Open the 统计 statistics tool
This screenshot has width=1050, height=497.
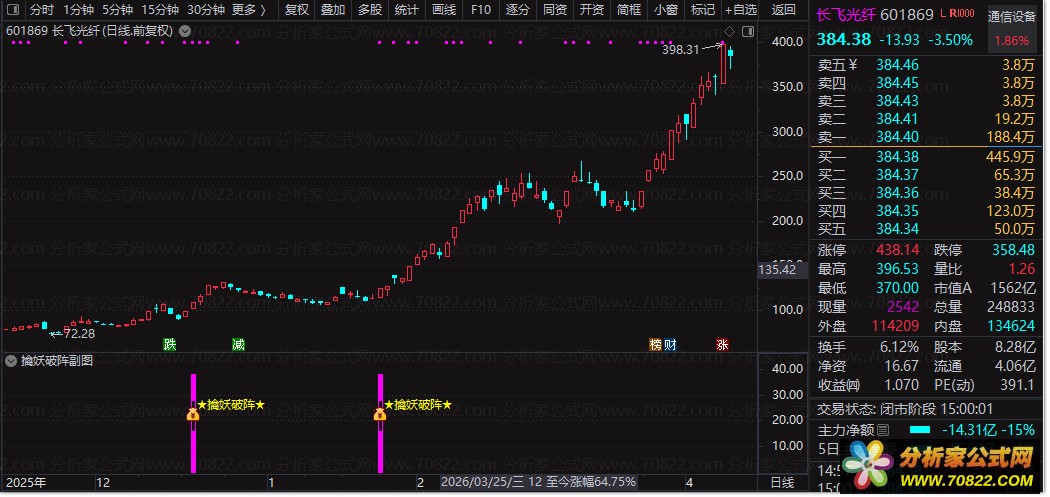coord(406,9)
